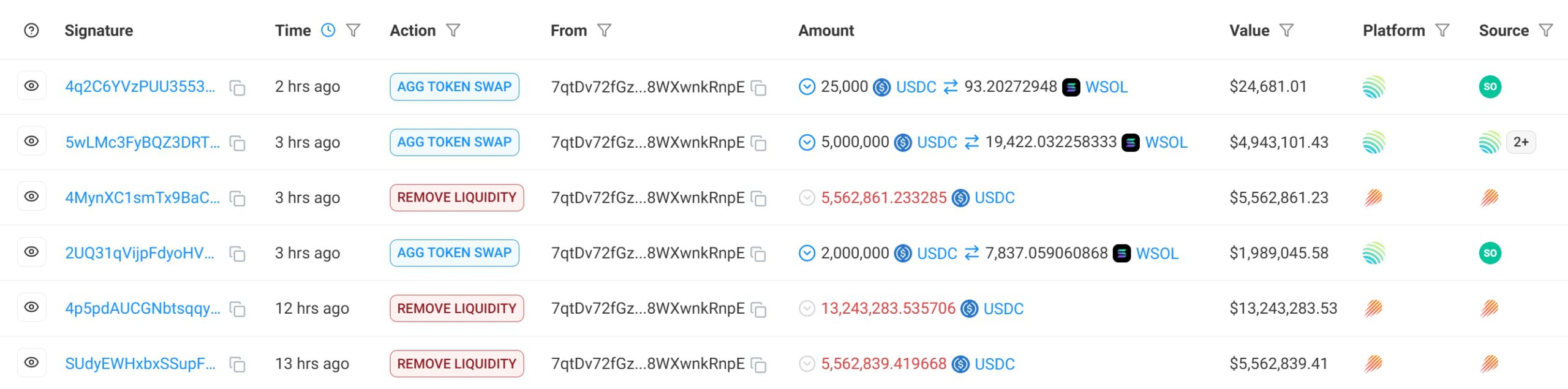The height and width of the screenshot is (389, 1568).
Task: Open the Action column filter
Action: [453, 31]
